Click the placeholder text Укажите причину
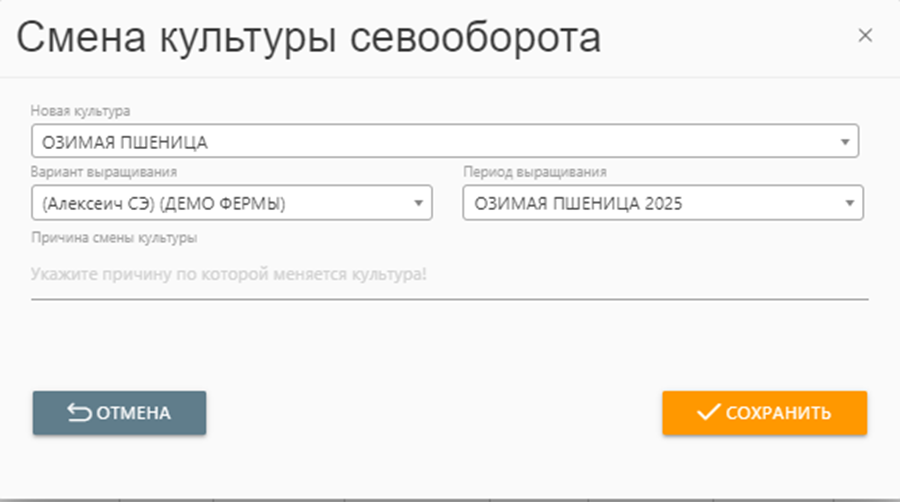Screen dimensions: 900x502 pyautogui.click(x=229, y=272)
